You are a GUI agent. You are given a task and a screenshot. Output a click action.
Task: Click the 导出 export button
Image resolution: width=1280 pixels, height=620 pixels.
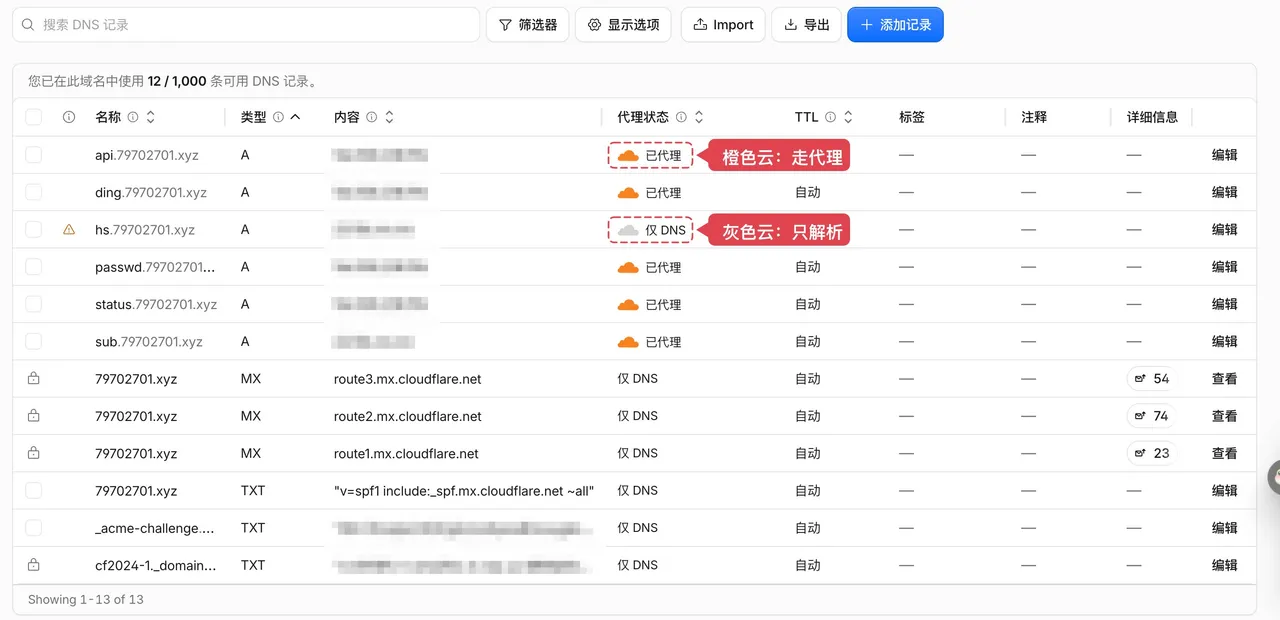[x=806, y=25]
